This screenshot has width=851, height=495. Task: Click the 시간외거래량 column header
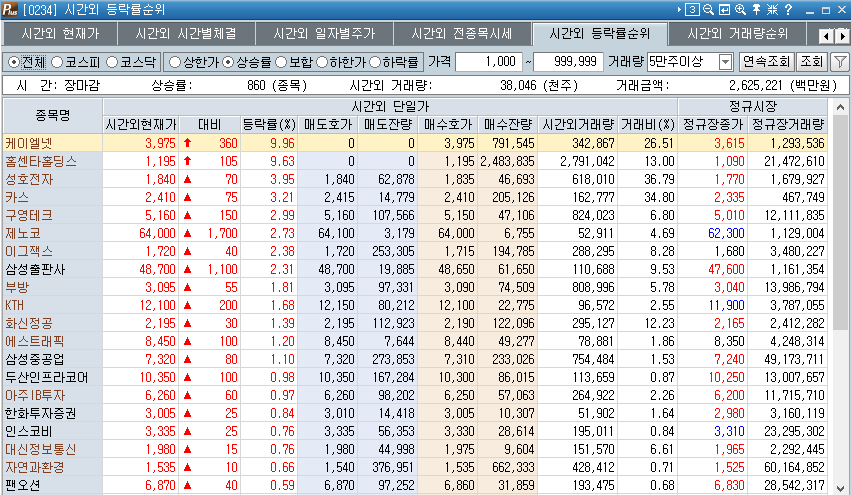pos(578,125)
